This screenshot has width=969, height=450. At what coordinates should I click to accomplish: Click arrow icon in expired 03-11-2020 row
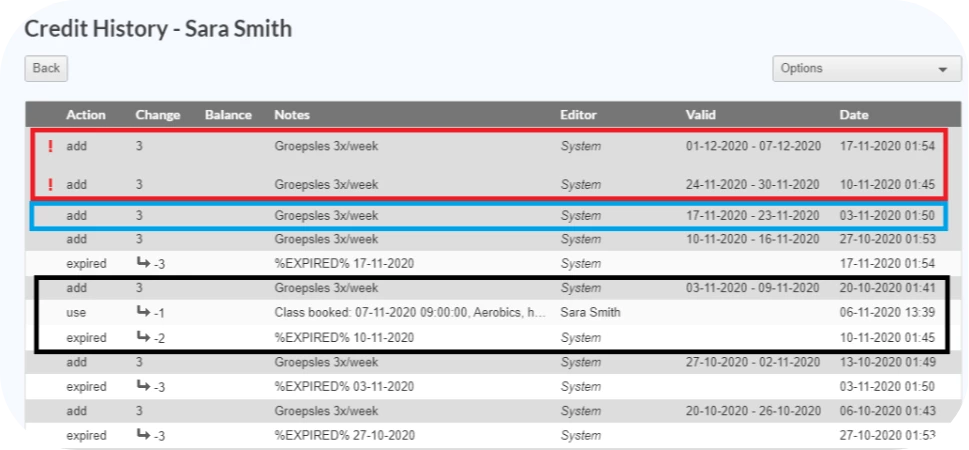pos(143,386)
